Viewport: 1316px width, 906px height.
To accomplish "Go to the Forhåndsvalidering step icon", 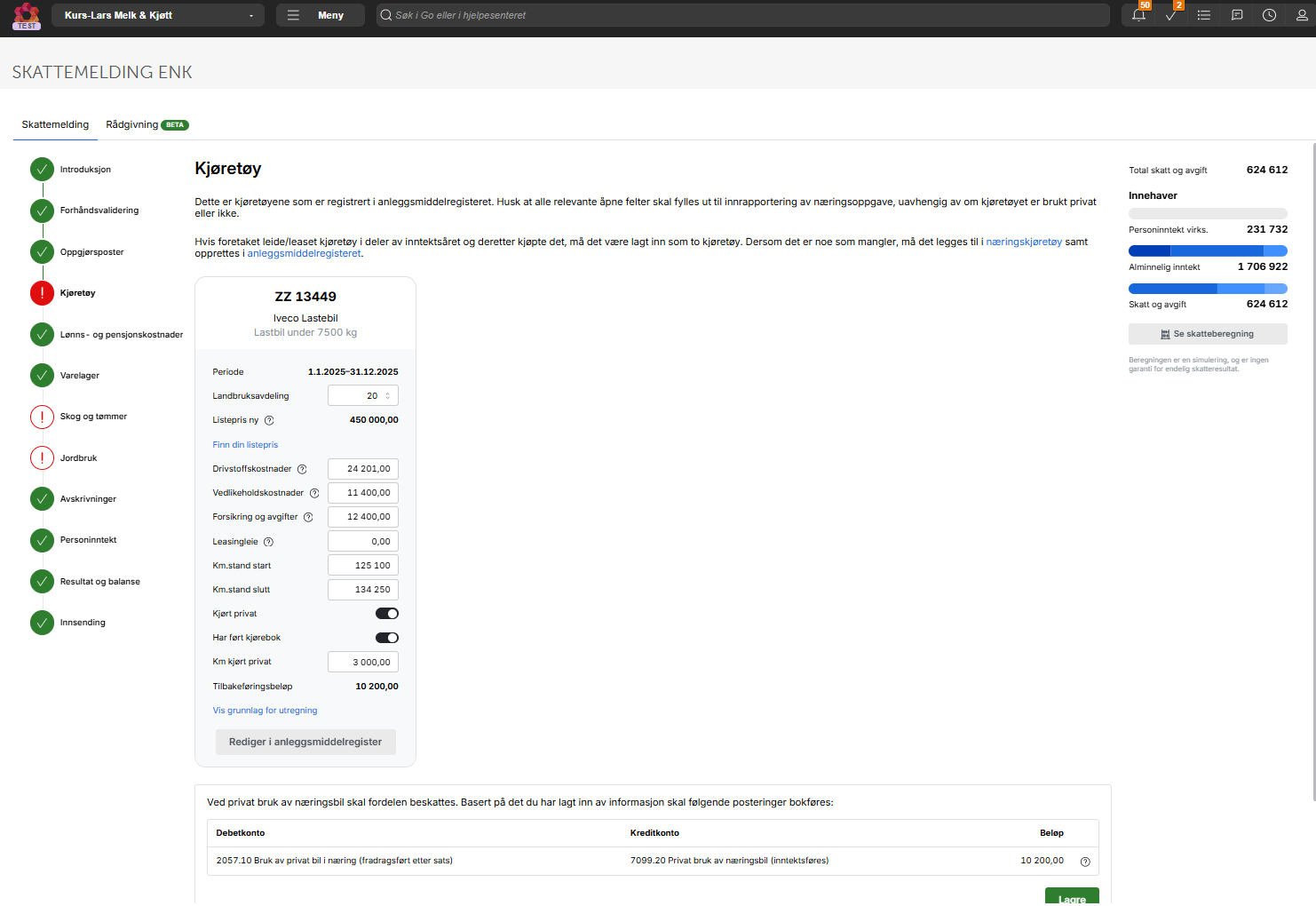I will (42, 211).
